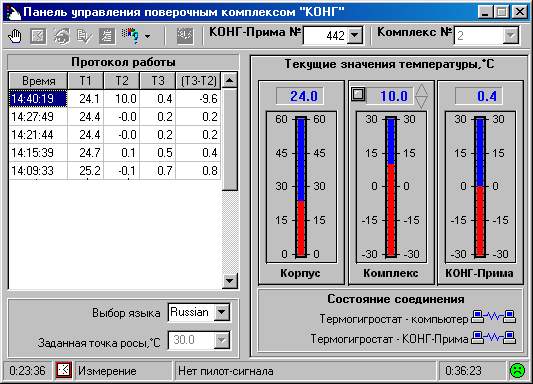This screenshot has width=533, height=384.
Task: Open the Russian language dropdown
Action: point(222,312)
